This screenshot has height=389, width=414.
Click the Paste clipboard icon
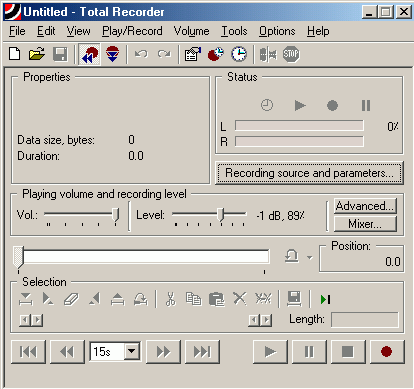click(x=217, y=299)
